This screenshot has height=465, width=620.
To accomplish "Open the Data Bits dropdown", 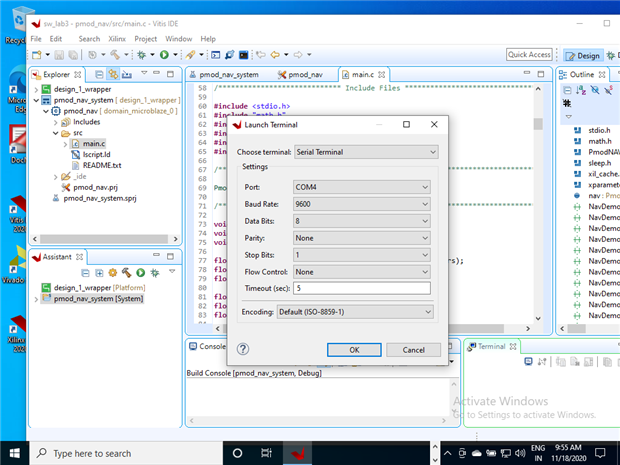I will [361, 221].
